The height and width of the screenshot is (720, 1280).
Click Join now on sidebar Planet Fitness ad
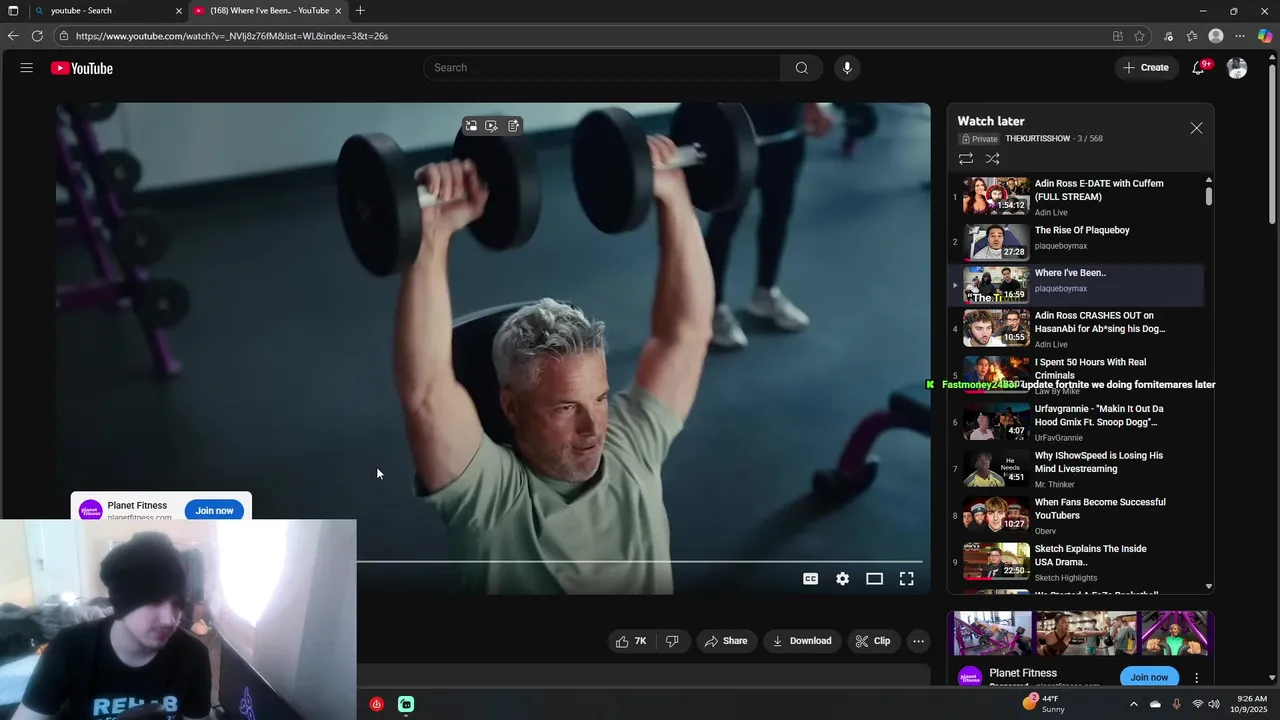pyautogui.click(x=1149, y=677)
